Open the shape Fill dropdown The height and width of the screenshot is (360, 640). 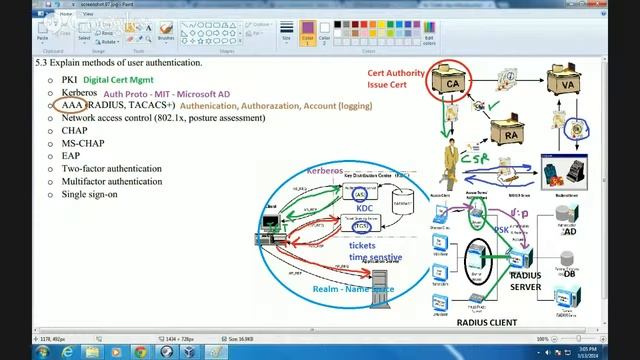coord(254,33)
